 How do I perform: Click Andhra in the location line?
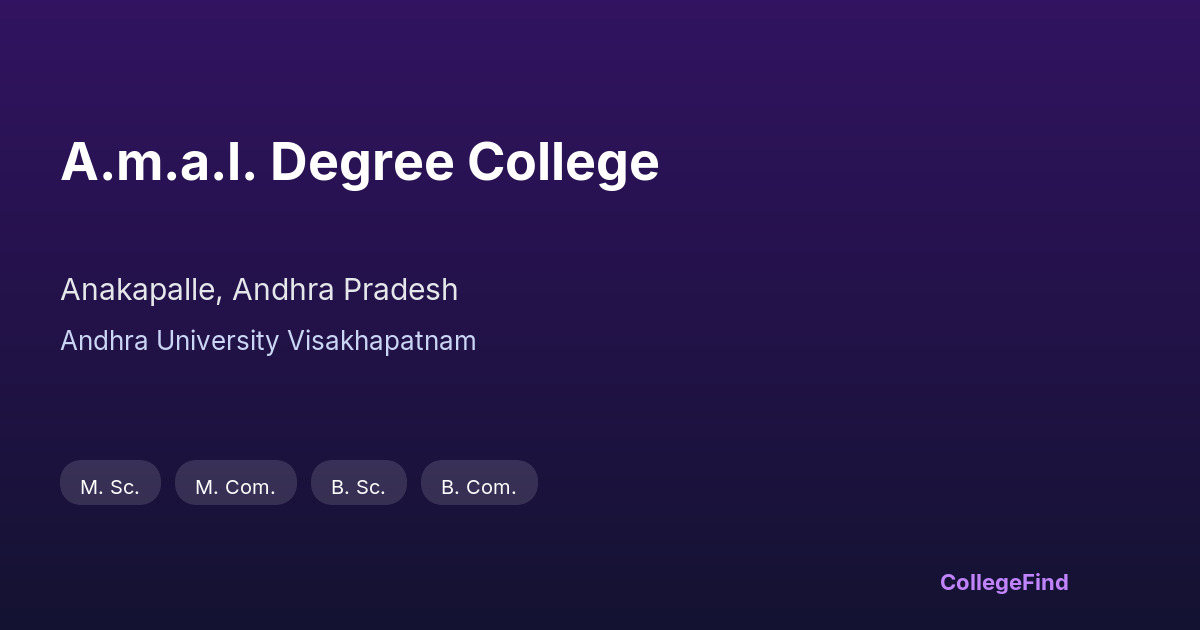[x=284, y=290]
